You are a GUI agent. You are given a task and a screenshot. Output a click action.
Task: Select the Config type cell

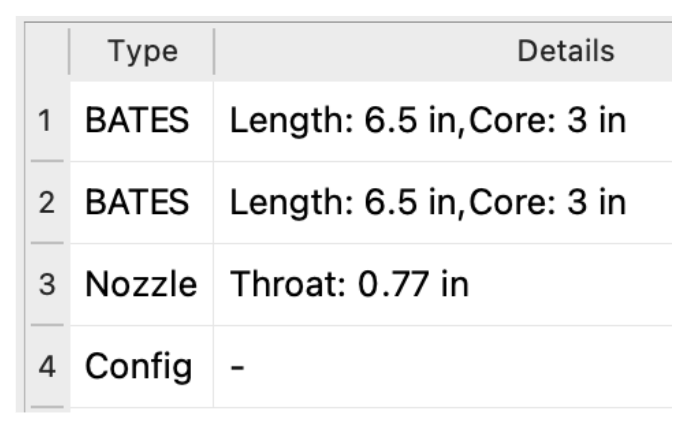(142, 366)
